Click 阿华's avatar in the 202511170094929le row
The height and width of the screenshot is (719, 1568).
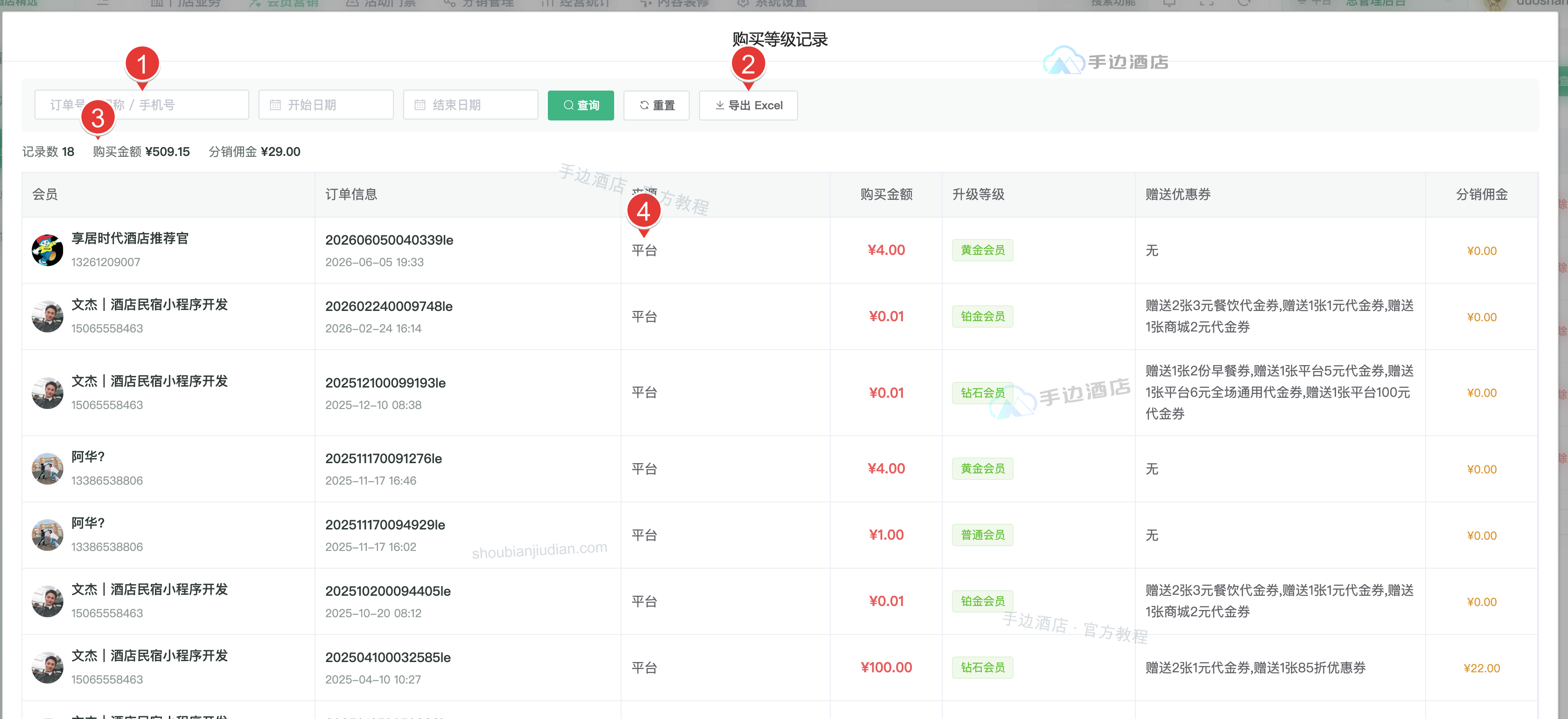click(x=48, y=535)
